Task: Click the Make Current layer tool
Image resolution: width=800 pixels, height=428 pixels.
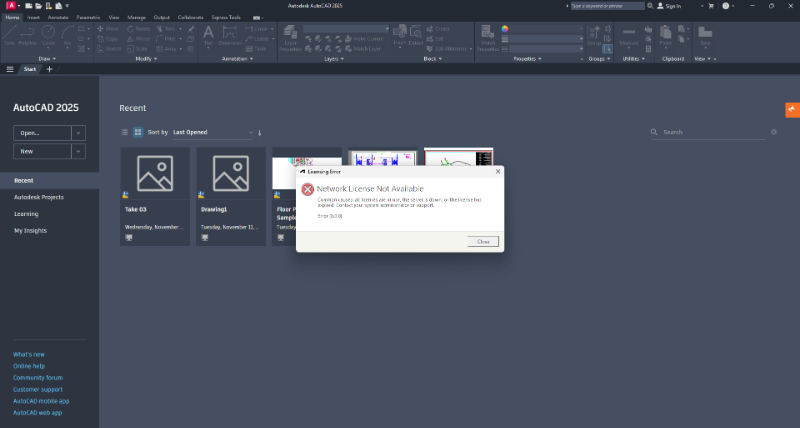Action: click(x=364, y=39)
